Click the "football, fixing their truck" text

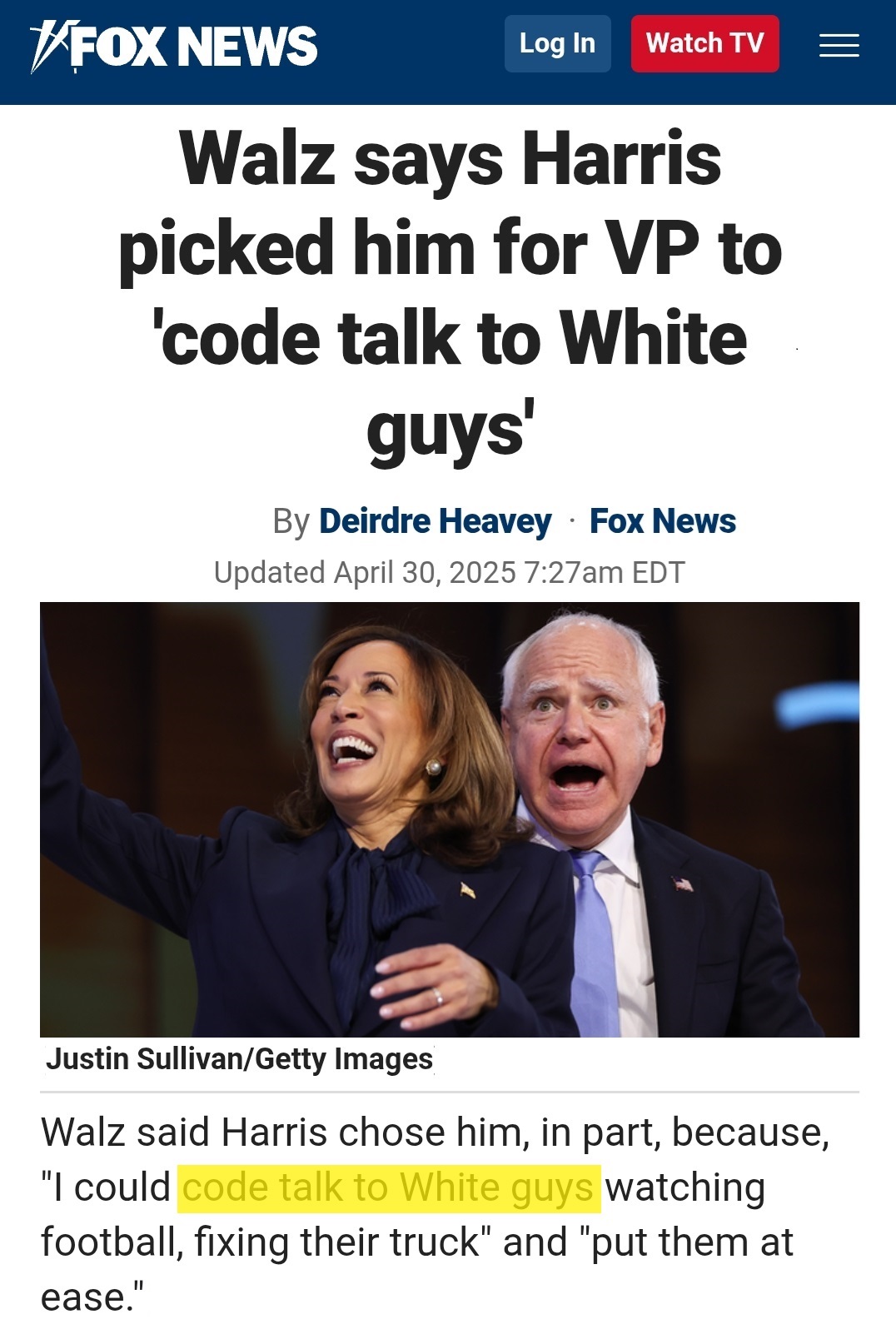coord(261,1242)
